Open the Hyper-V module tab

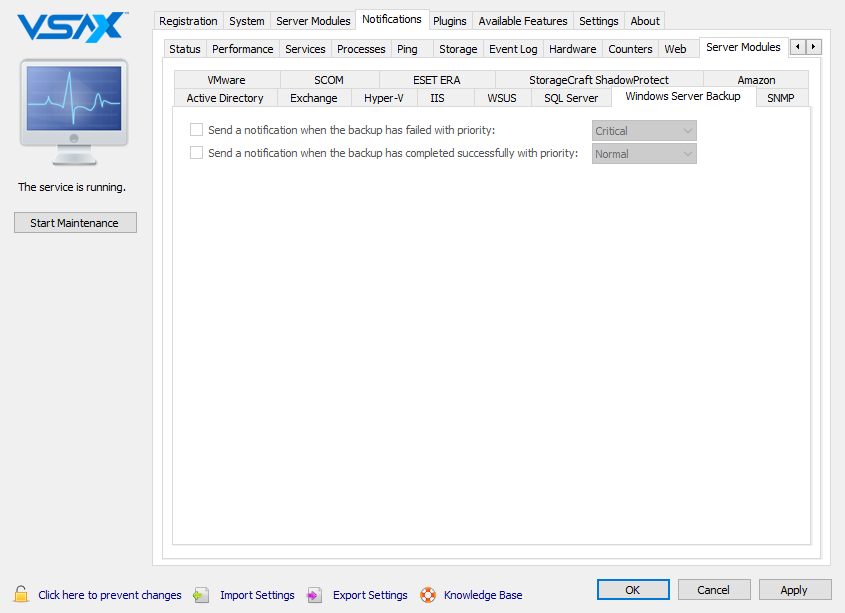383,98
